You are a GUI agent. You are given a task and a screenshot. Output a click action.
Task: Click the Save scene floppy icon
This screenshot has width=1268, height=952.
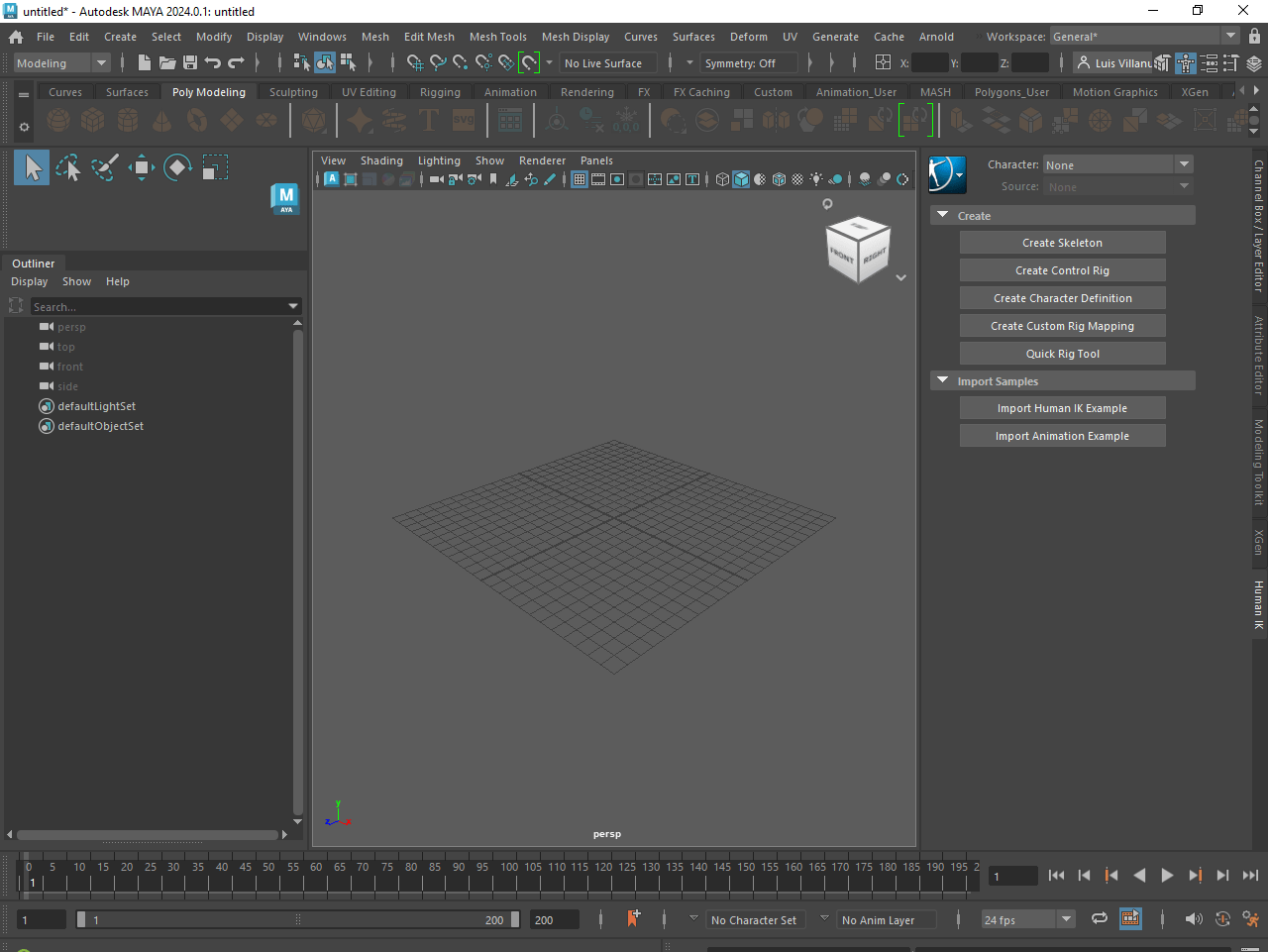(190, 63)
